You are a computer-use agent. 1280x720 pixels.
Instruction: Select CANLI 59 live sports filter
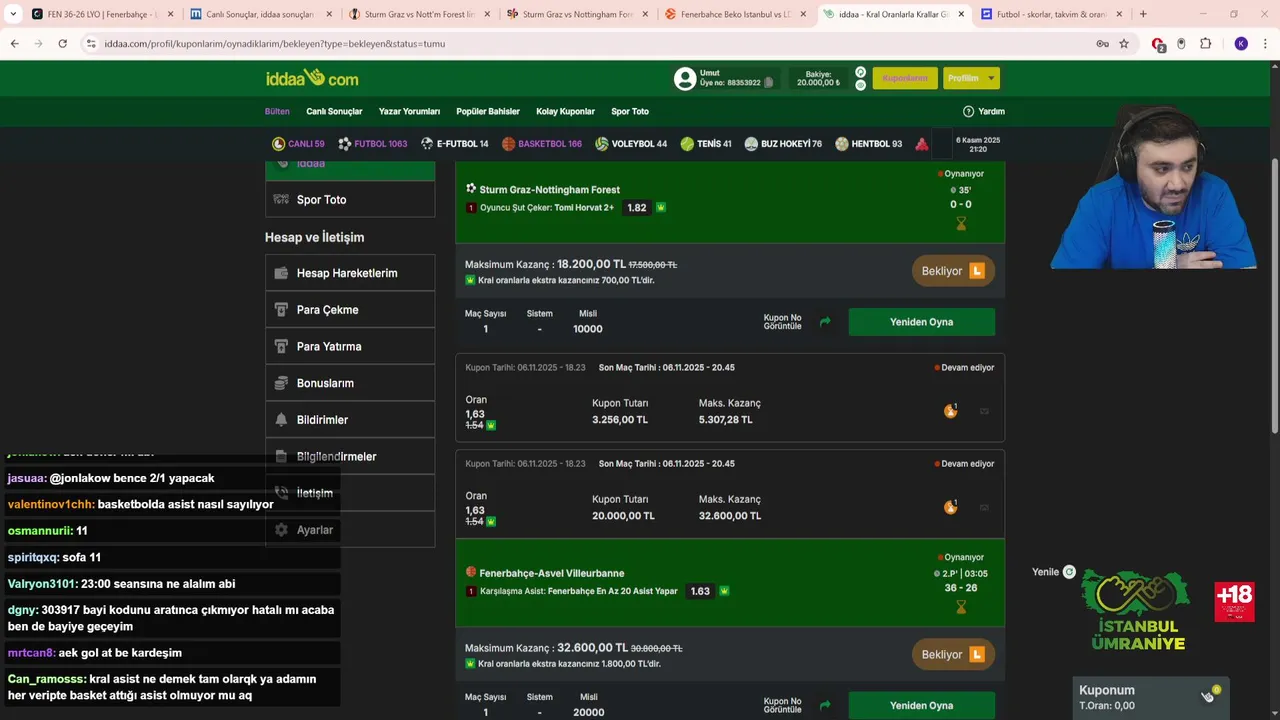pos(298,144)
